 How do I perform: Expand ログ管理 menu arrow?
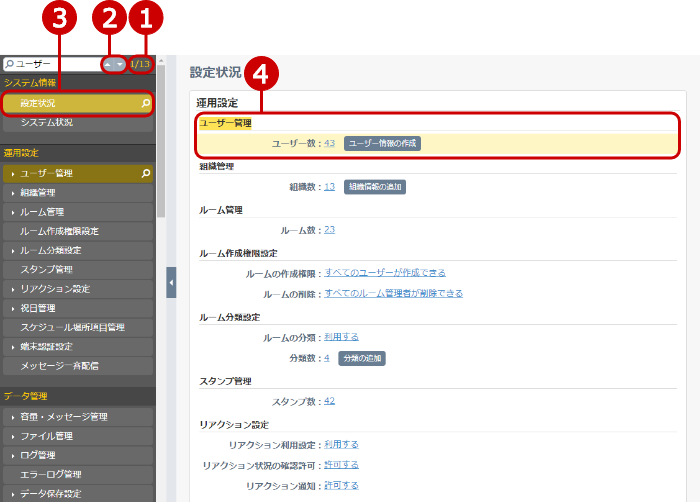pos(13,455)
